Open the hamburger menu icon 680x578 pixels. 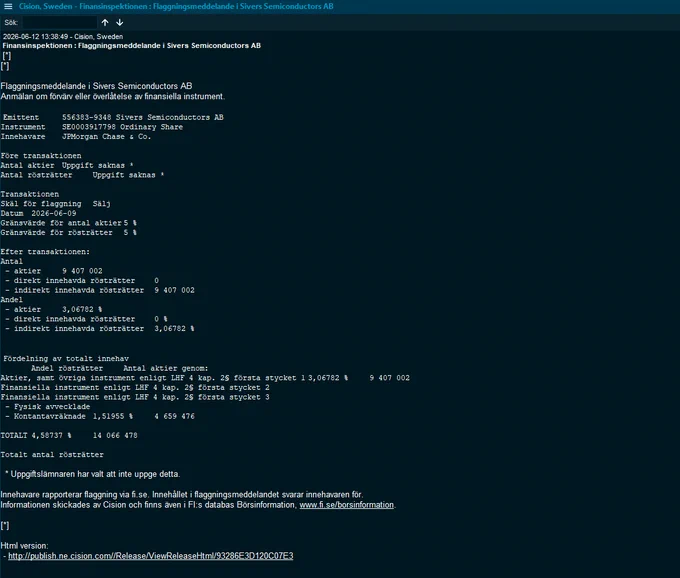(8, 7)
